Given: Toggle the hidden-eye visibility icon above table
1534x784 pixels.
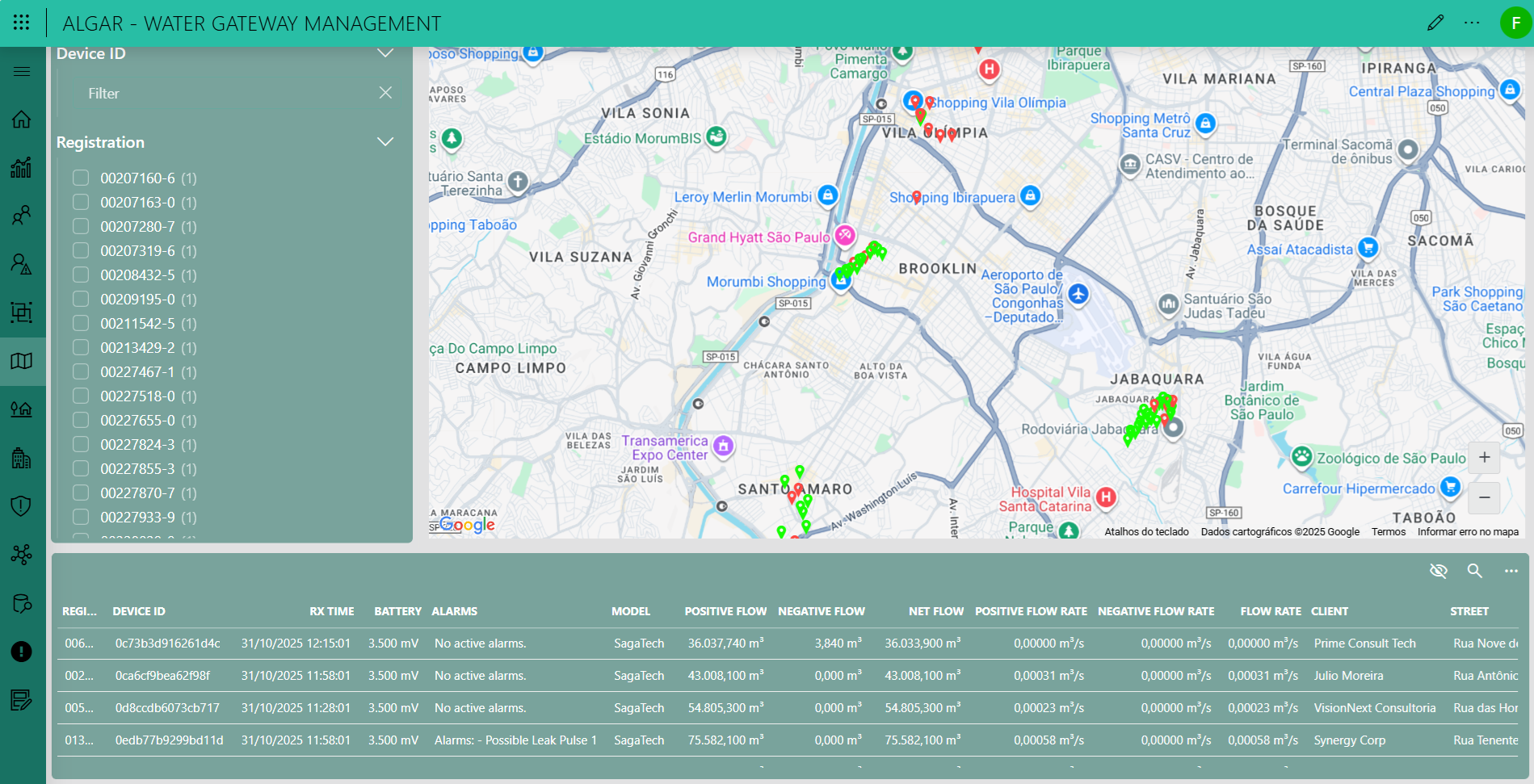Looking at the screenshot, I should 1438,571.
